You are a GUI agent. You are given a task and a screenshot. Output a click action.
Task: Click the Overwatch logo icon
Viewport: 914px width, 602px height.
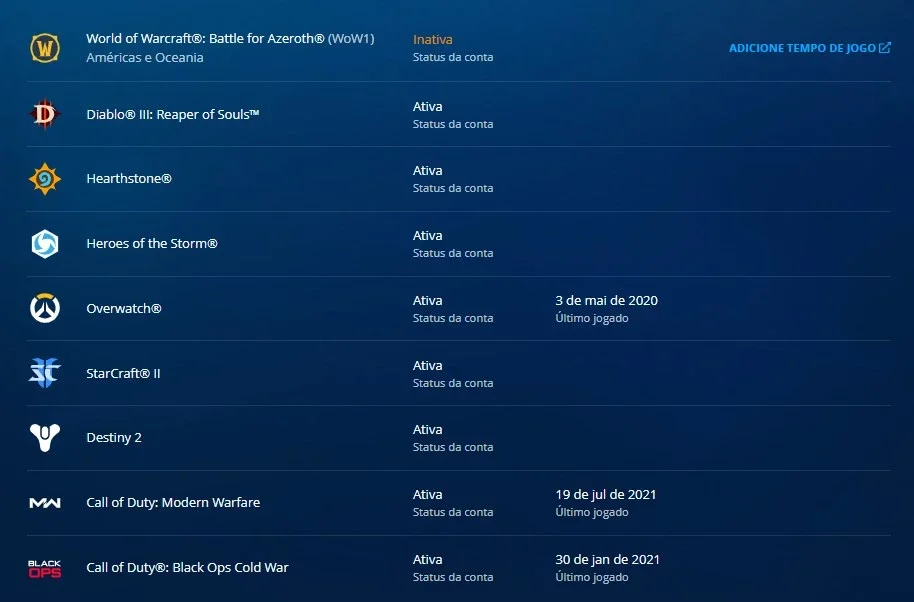coord(45,308)
